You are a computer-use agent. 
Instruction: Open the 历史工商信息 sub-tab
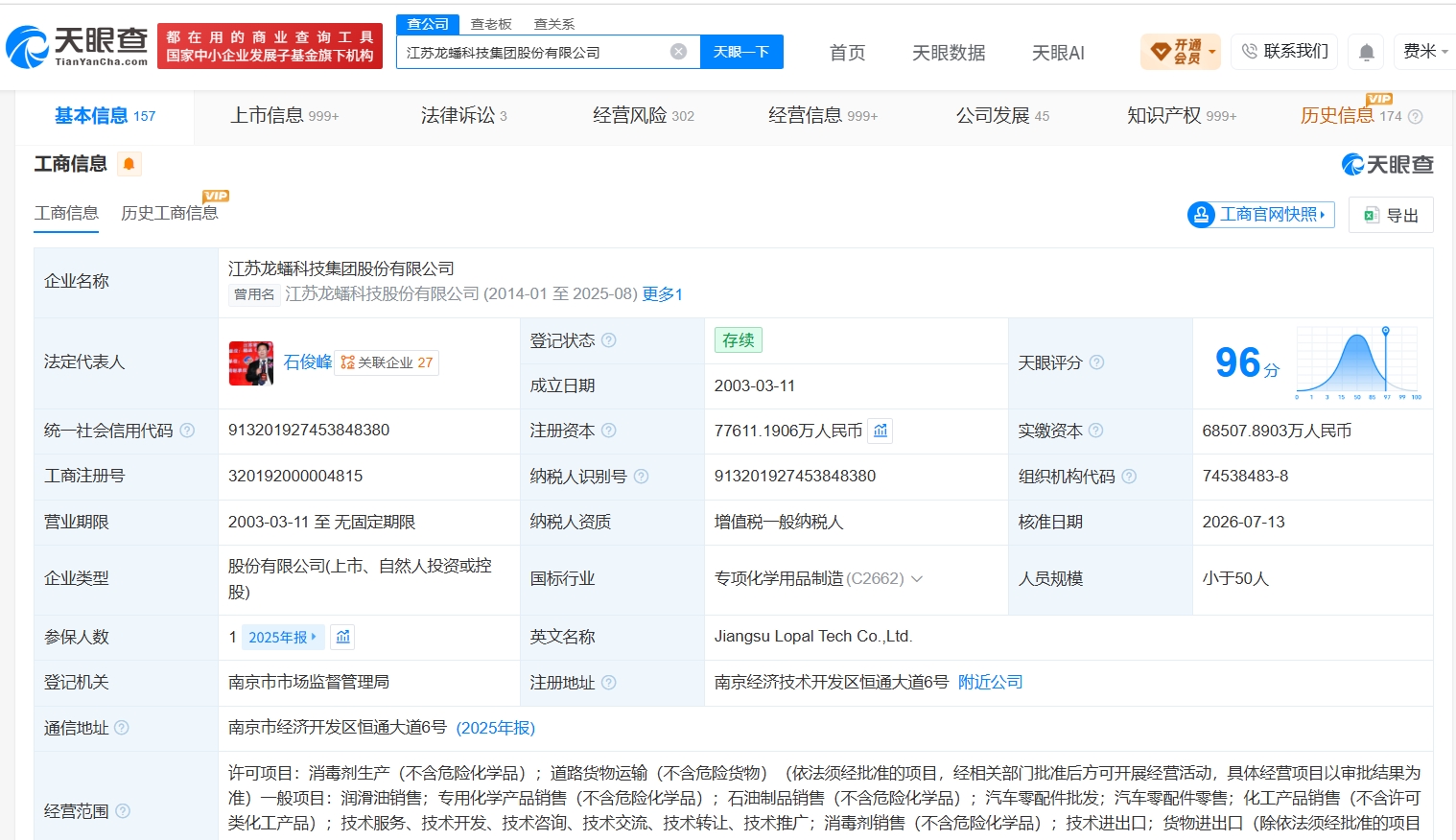coord(170,213)
